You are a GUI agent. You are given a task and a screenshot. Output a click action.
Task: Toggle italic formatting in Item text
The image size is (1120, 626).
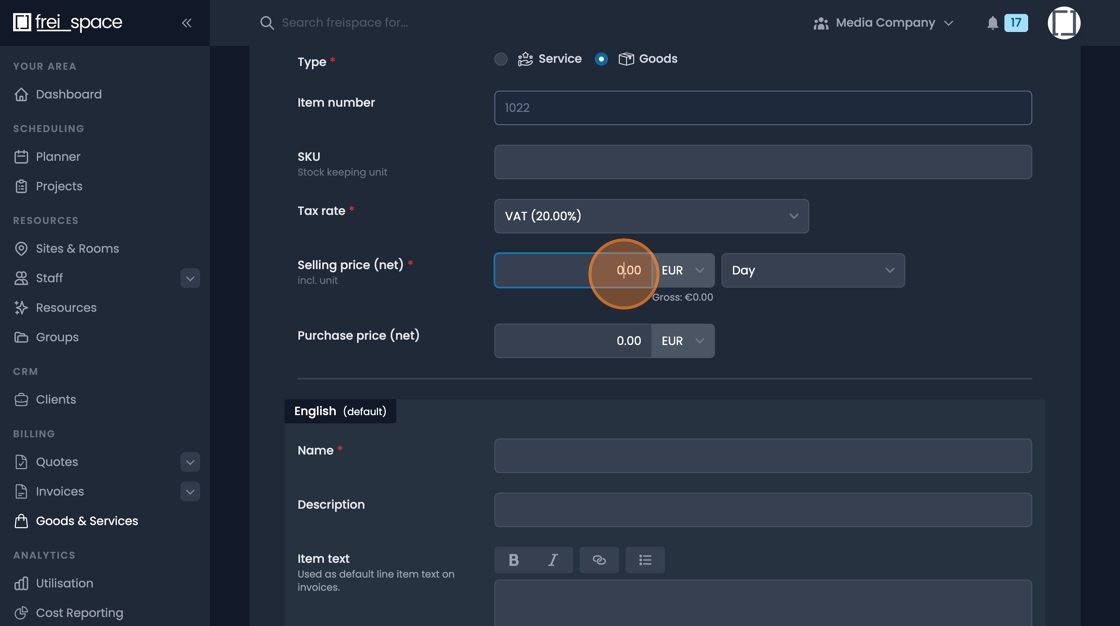(x=552, y=560)
